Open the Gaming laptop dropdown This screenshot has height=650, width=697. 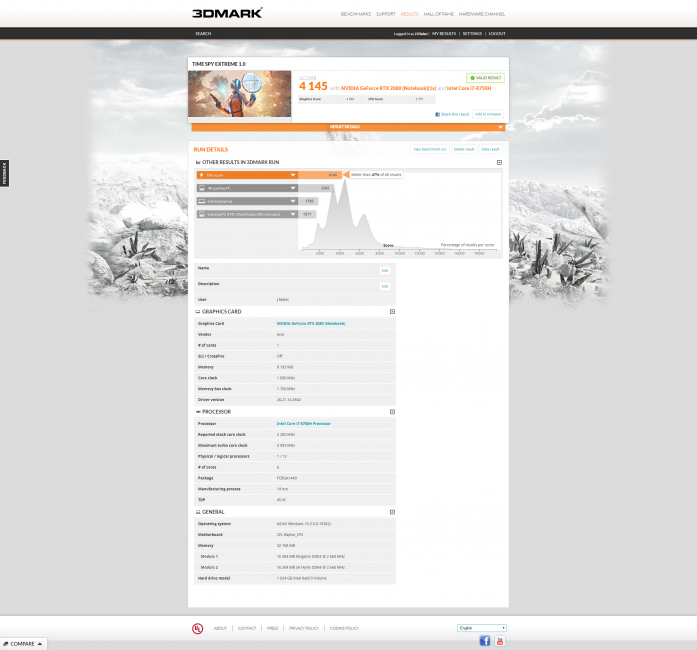point(293,201)
